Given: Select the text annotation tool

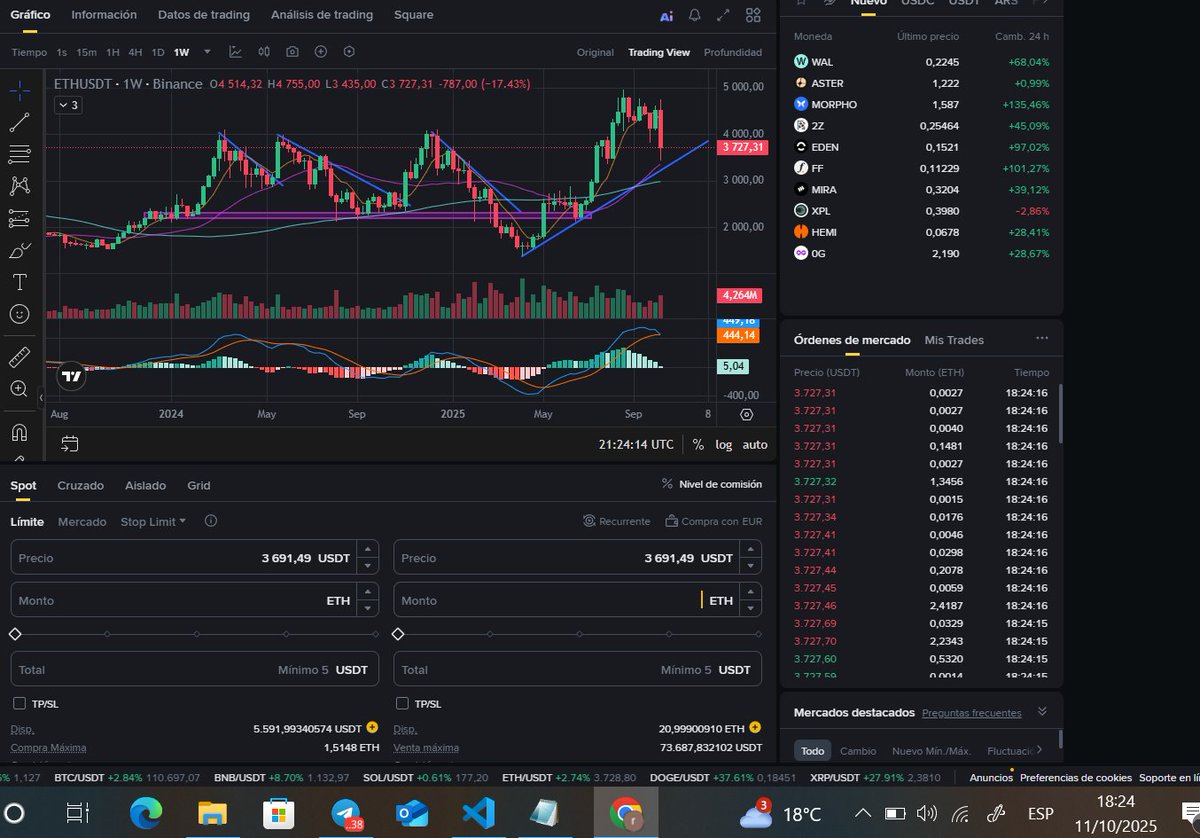Looking at the screenshot, I should [19, 282].
